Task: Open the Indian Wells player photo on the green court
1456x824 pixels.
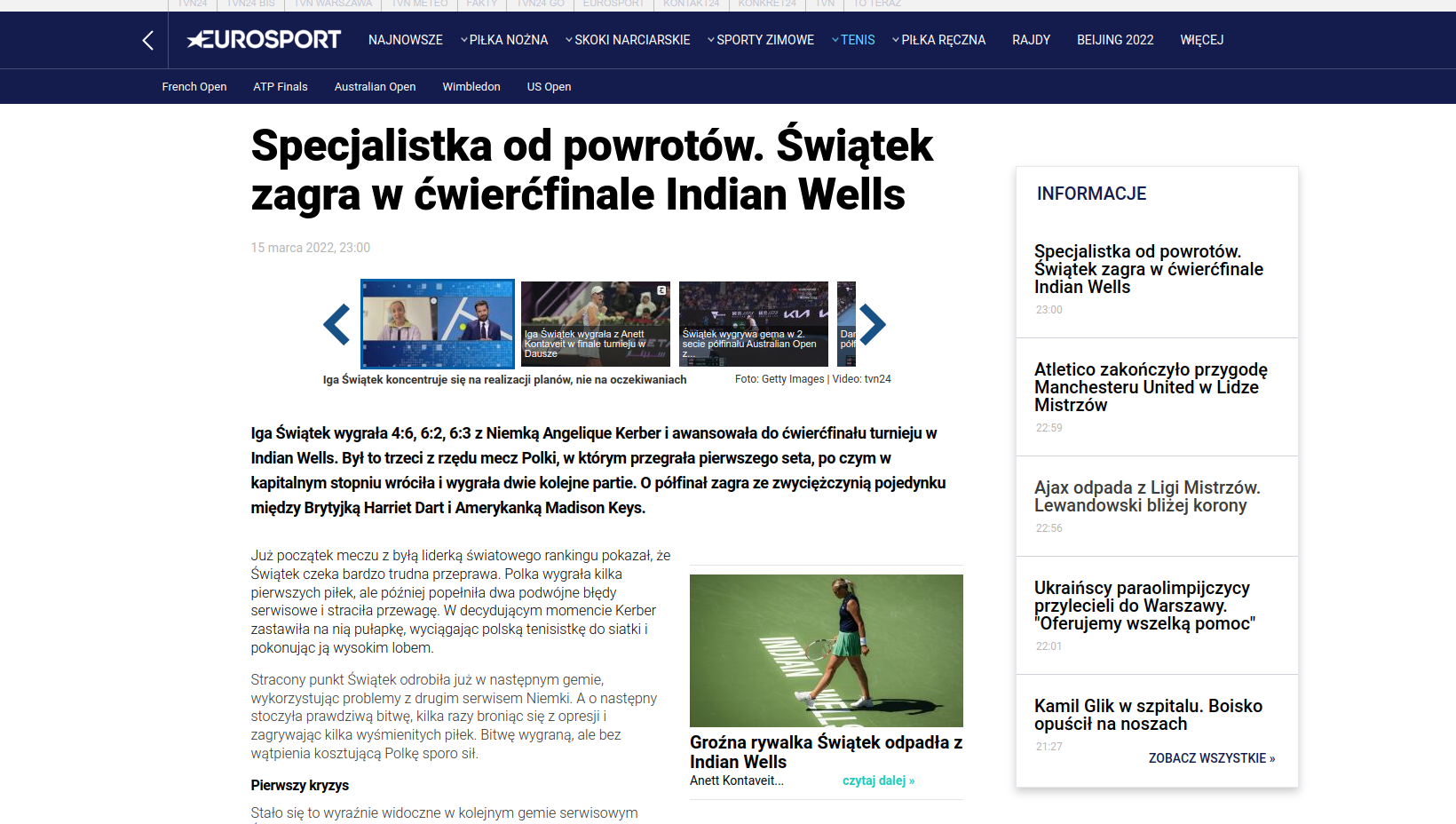Action: 827,651
